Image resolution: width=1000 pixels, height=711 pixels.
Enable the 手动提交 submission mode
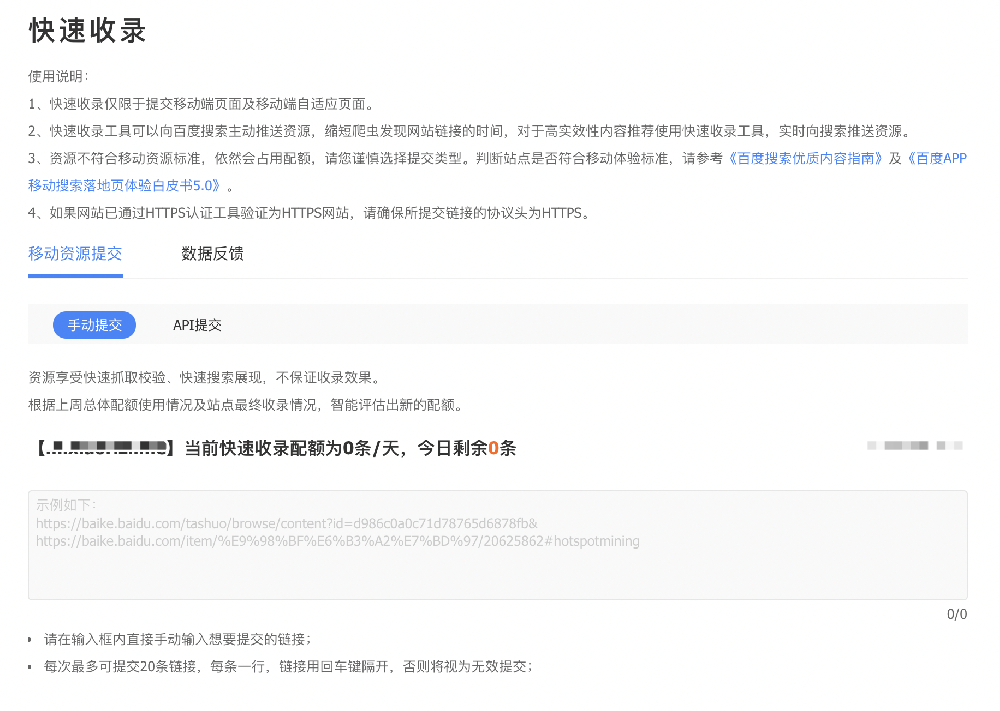(x=94, y=324)
